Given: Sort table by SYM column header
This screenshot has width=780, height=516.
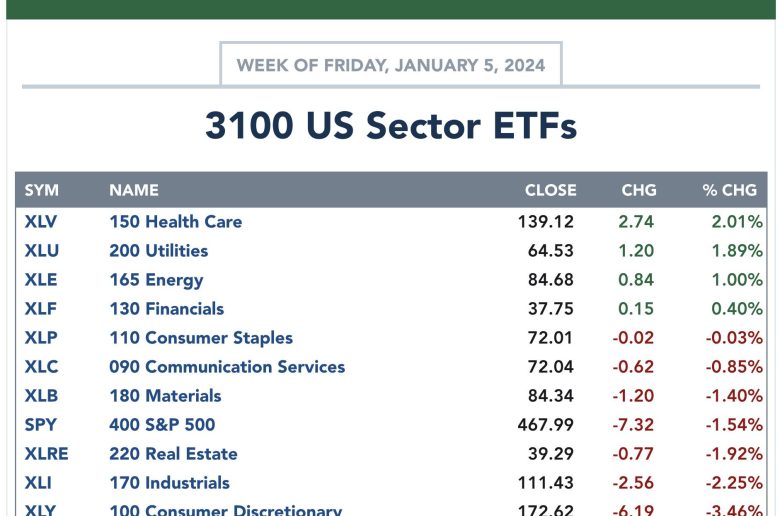Looking at the screenshot, I should coord(42,190).
